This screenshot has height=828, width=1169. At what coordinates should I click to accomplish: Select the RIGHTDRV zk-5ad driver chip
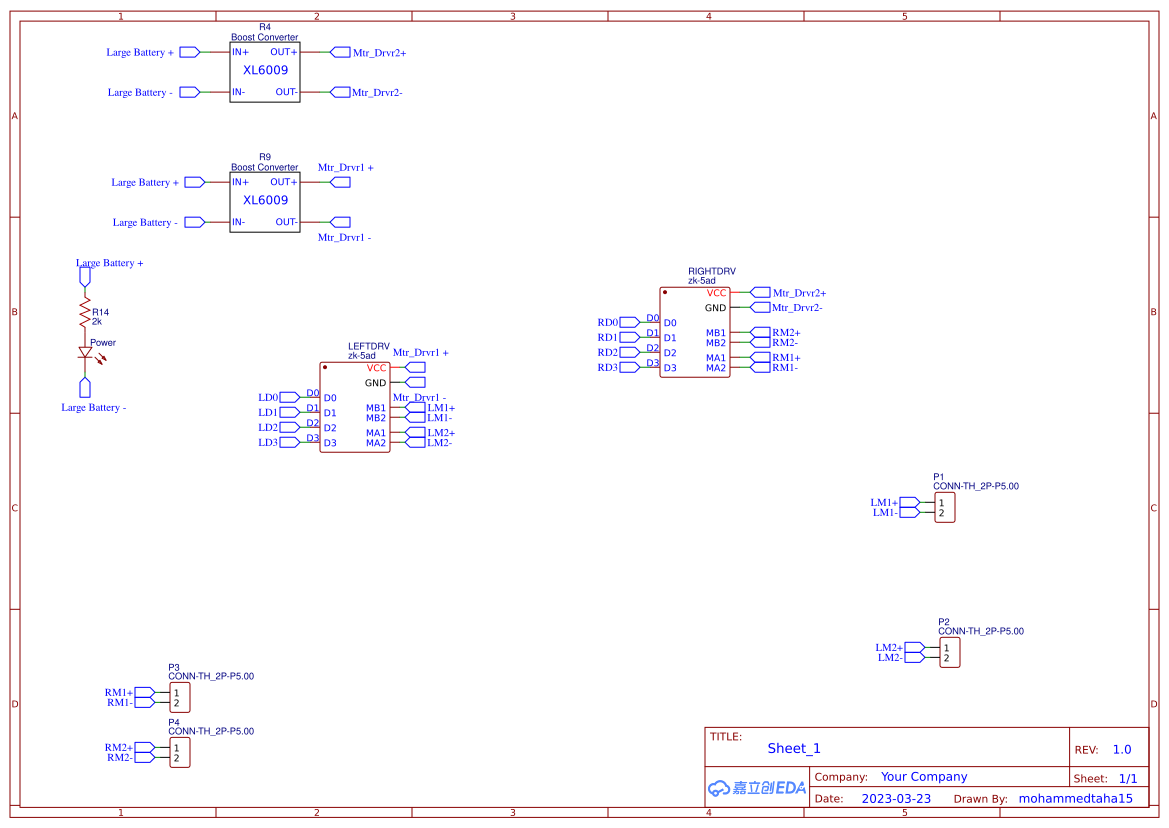[x=695, y=332]
